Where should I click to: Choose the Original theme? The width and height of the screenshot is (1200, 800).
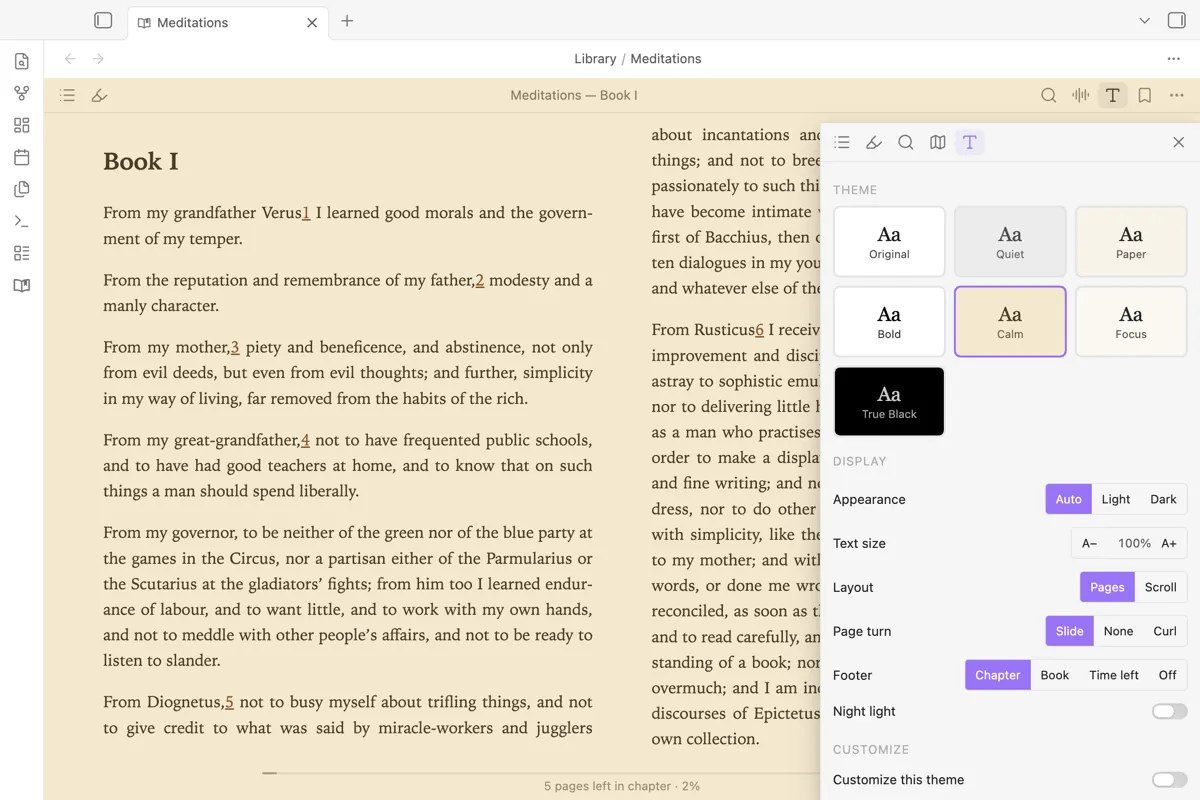[x=889, y=242]
